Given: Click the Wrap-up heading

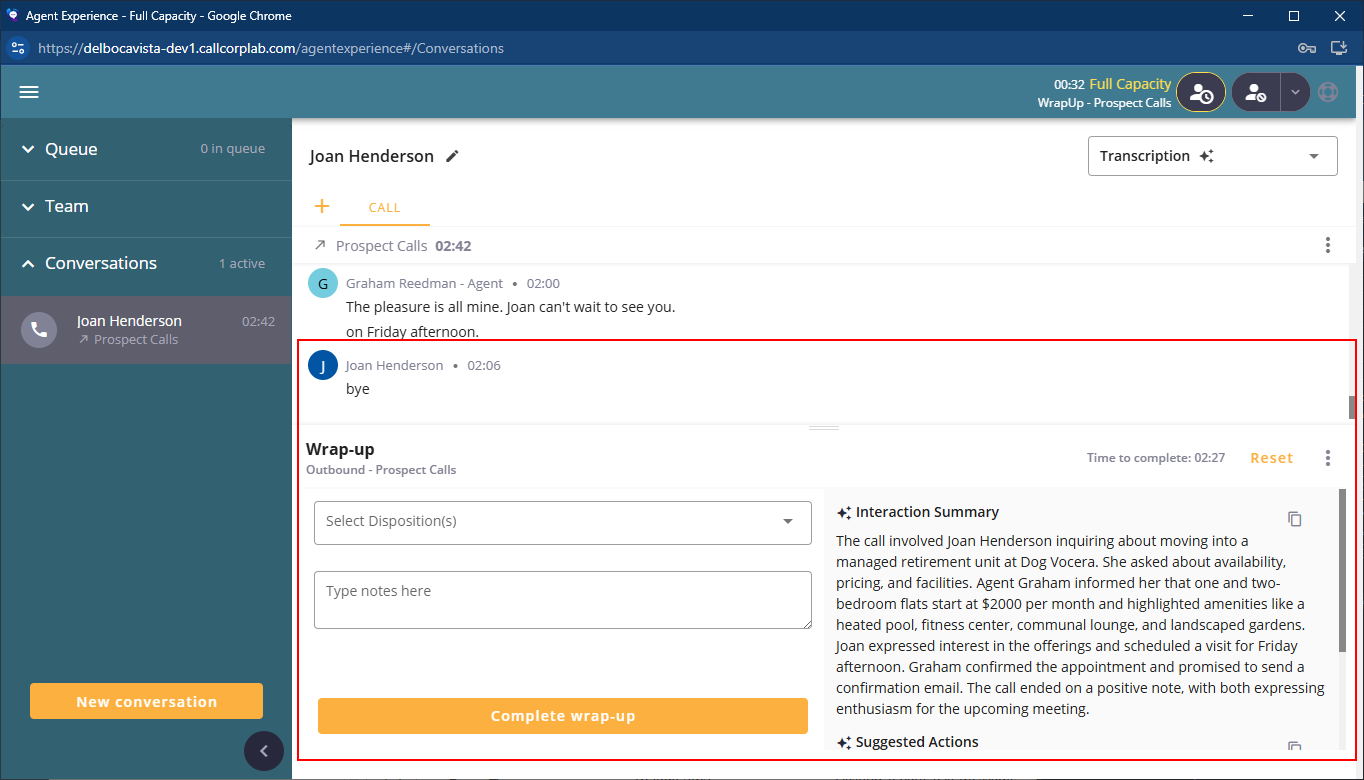Looking at the screenshot, I should (340, 449).
